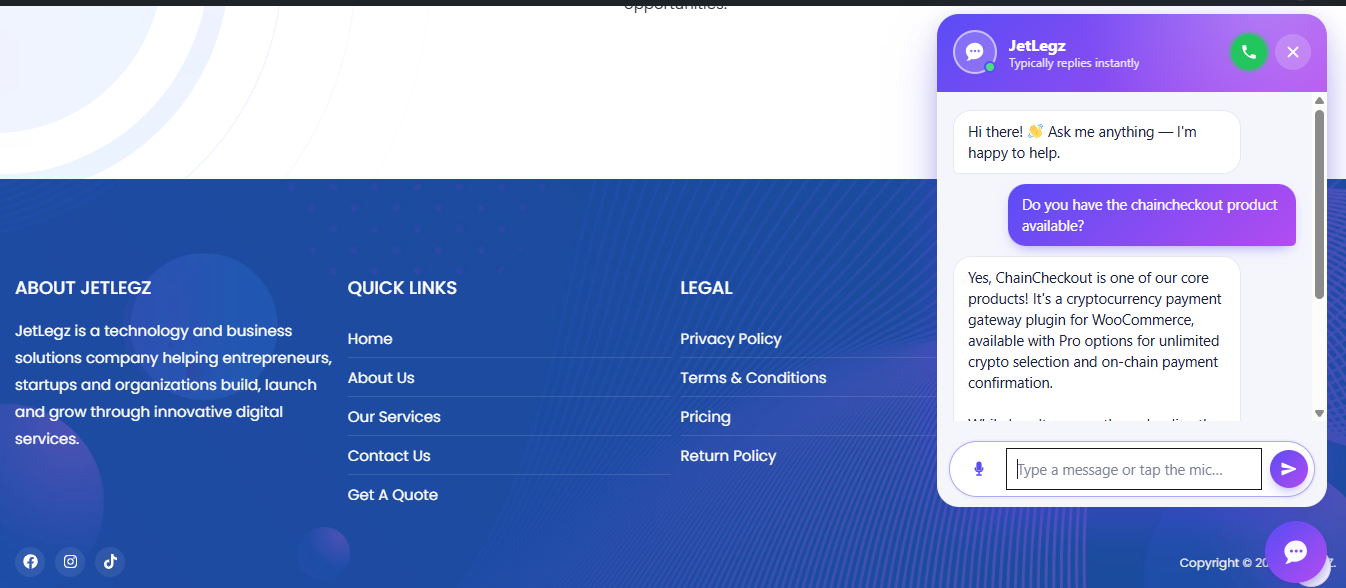Toggle the floating chat bubble launcher
This screenshot has width=1346, height=588.
pos(1296,552)
